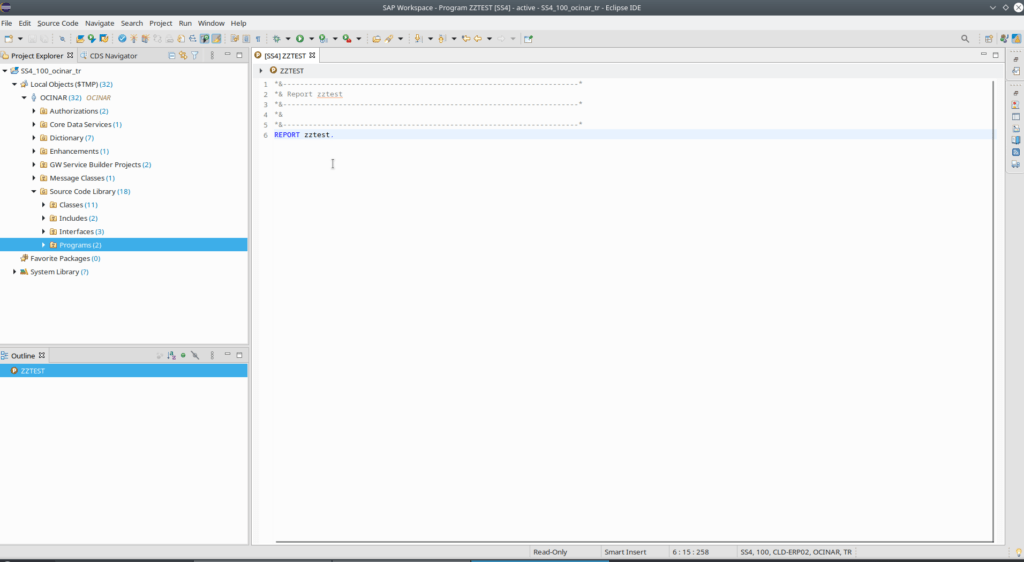This screenshot has height=562, width=1024.
Task: Toggle Link with Editor in Project Explorer
Action: [183, 55]
